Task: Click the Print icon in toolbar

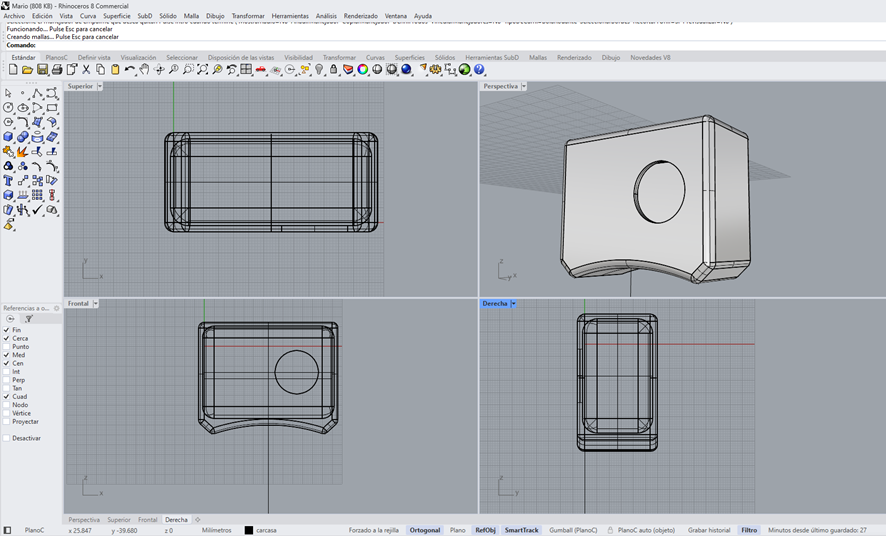Action: pos(57,70)
